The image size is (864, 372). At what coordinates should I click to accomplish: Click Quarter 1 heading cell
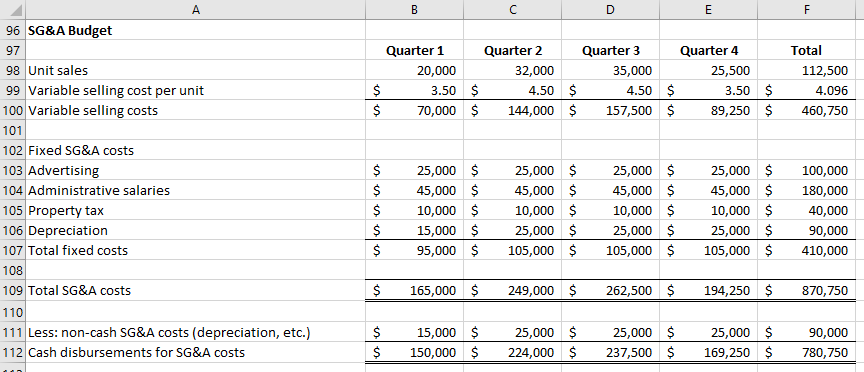(415, 51)
